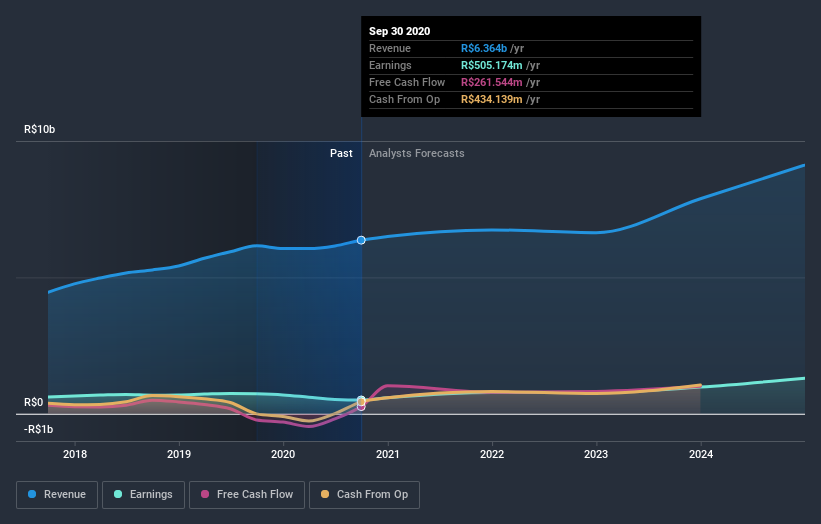The image size is (821, 524).
Task: Click the R$0 y-axis label
Action: 34,402
